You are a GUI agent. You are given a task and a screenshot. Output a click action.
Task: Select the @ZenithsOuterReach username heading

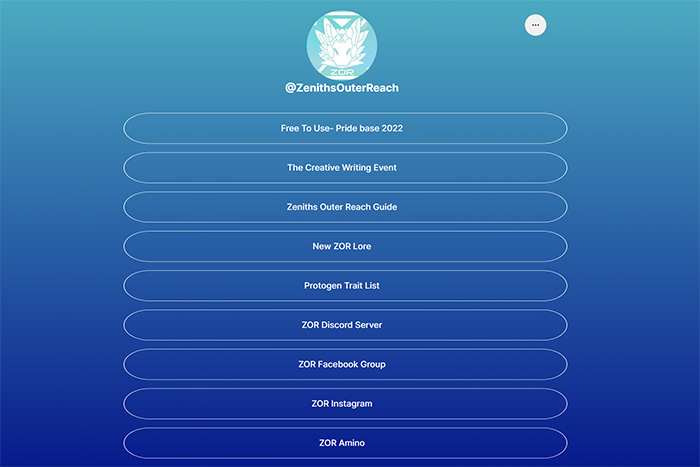(342, 88)
